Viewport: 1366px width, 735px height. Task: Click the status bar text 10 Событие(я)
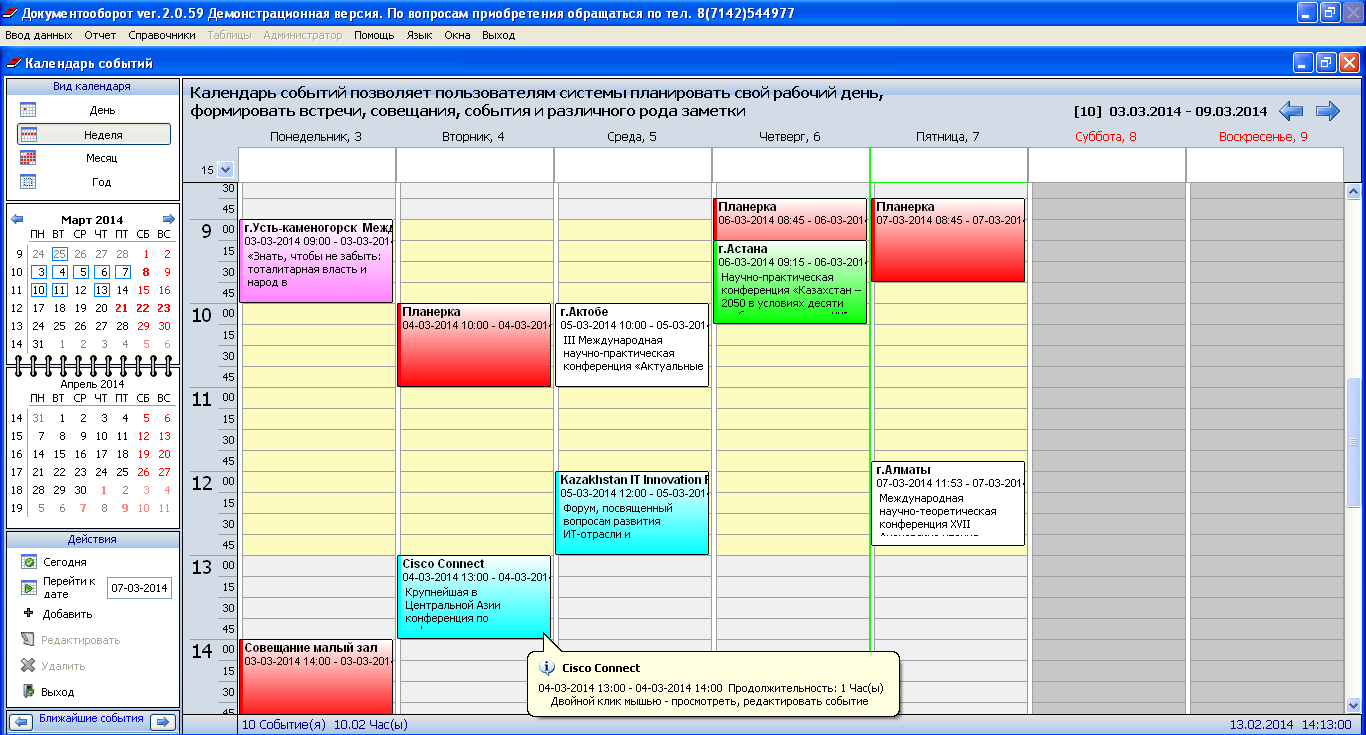[284, 724]
